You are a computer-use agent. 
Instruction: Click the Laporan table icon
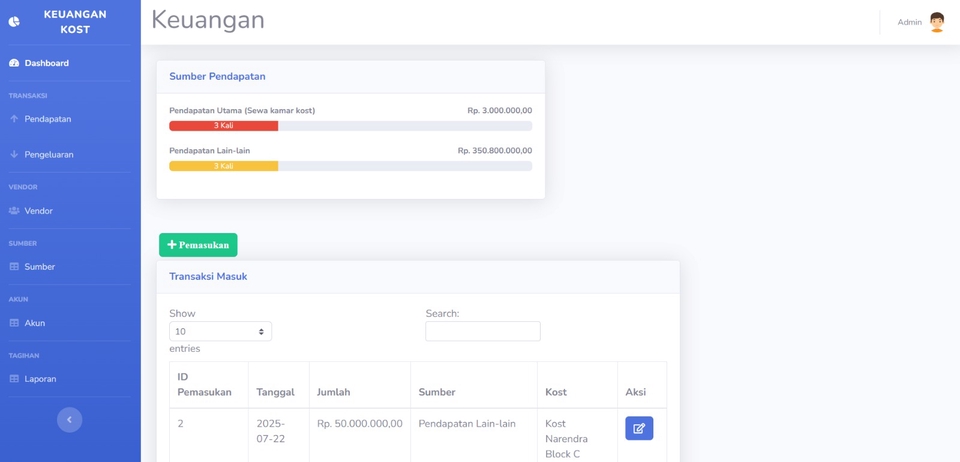[14, 379]
